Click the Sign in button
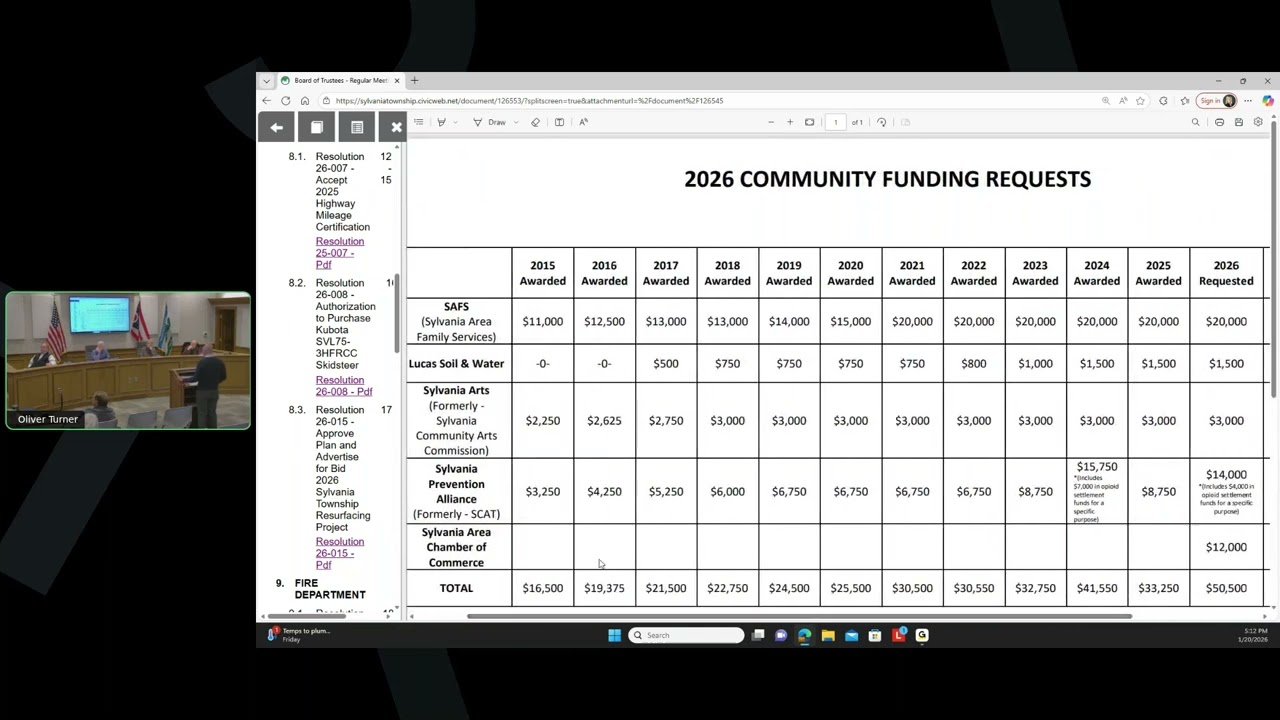Viewport: 1280px width, 720px height. [1216, 101]
